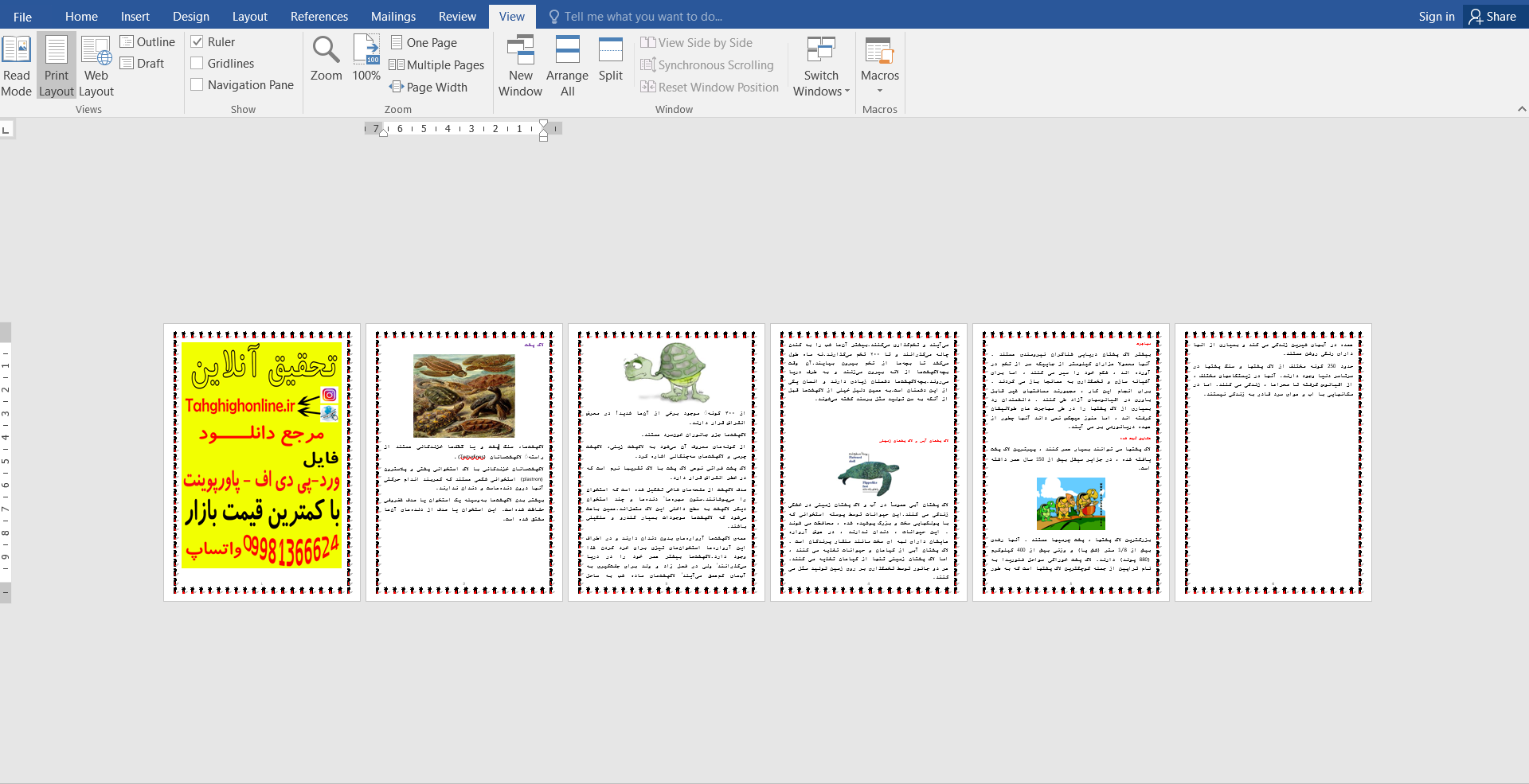1529x784 pixels.
Task: Select Print Layout view
Action: pos(57,66)
